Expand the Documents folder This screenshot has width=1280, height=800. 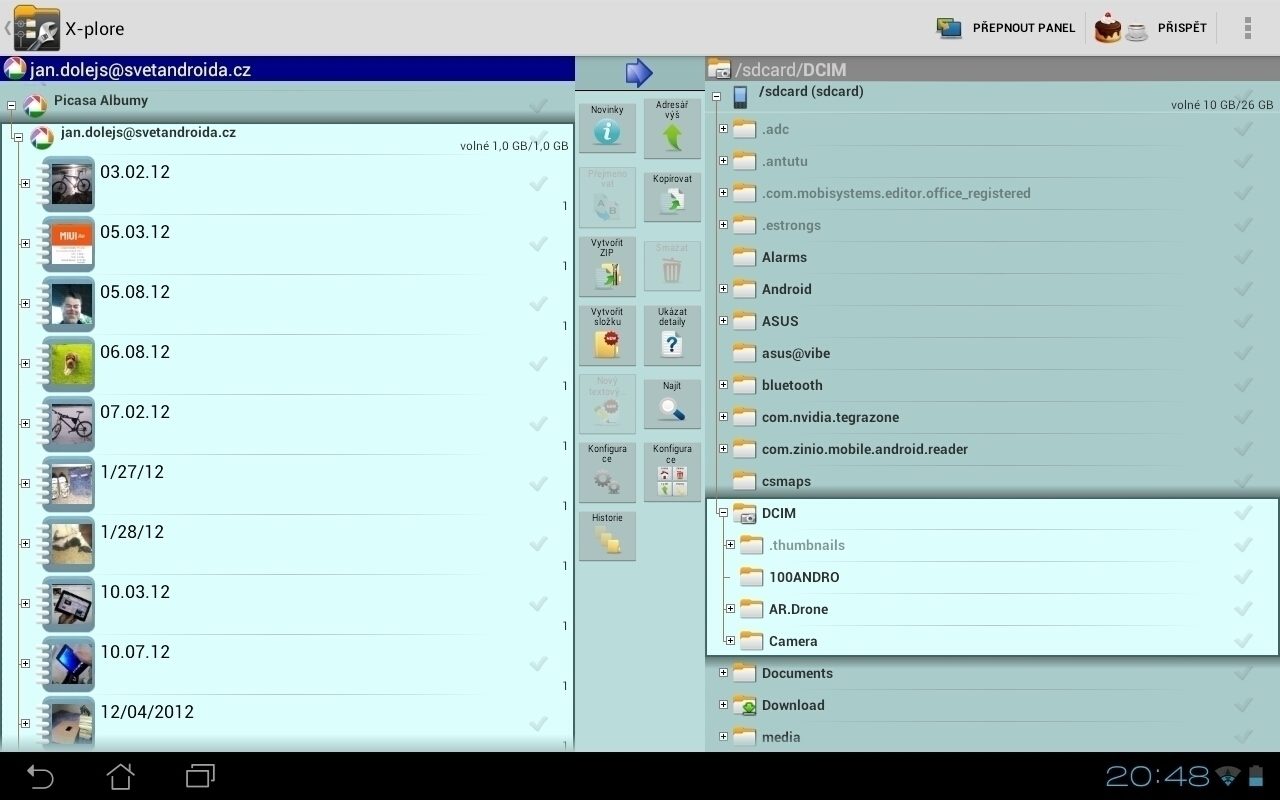723,673
